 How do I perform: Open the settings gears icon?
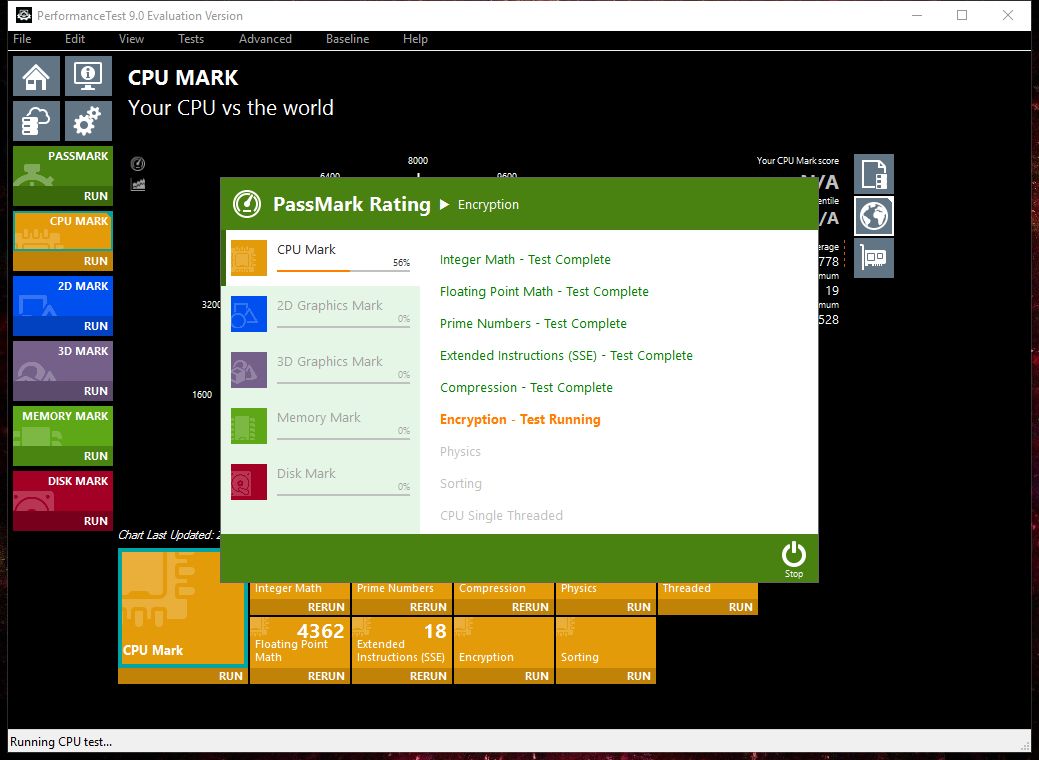88,121
